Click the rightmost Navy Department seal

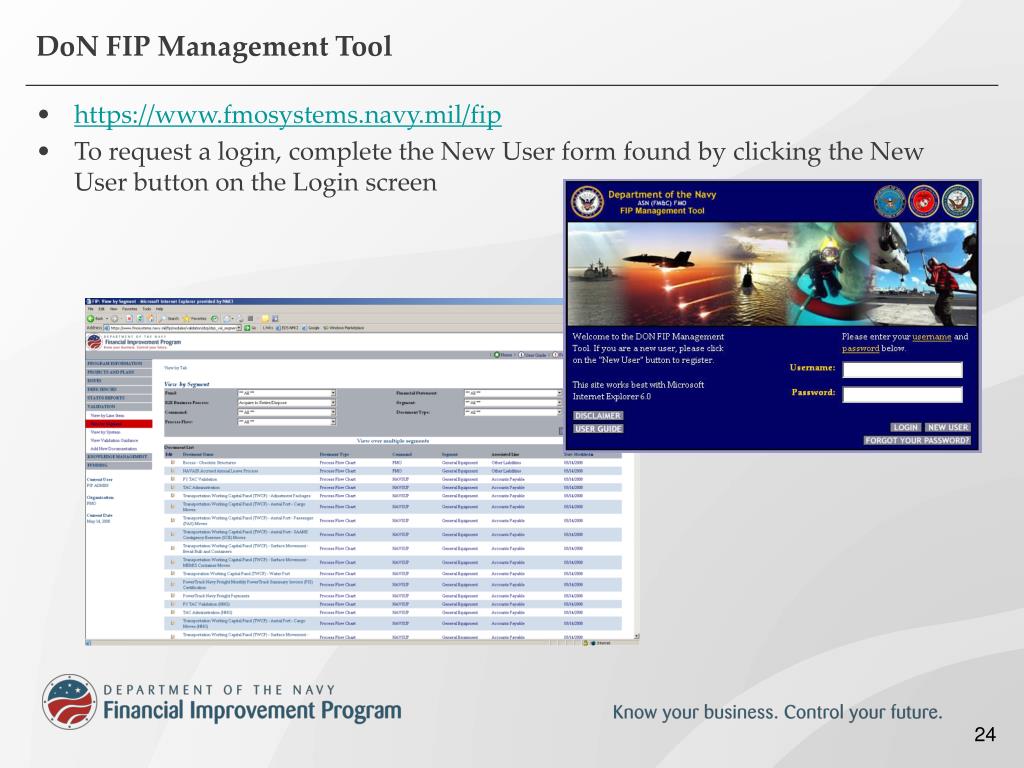click(x=958, y=201)
